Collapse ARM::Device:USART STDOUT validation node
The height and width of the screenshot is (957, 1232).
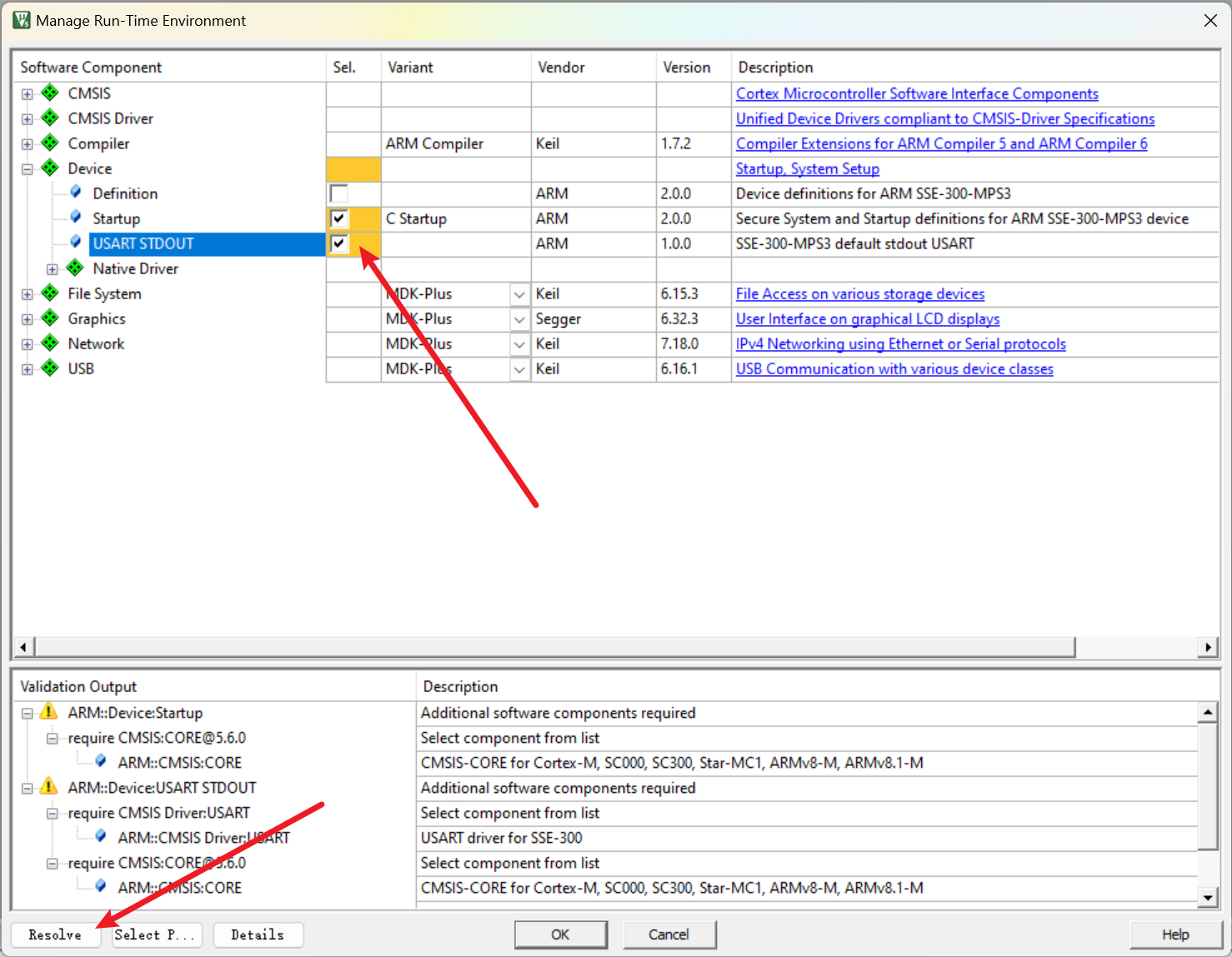(28, 789)
